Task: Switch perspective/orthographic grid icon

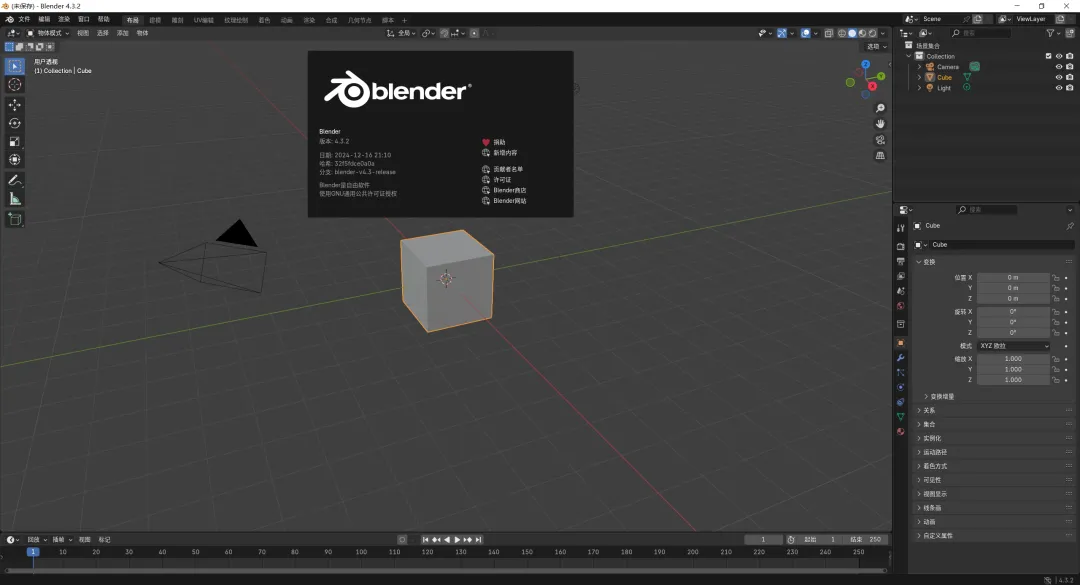Action: pos(880,156)
